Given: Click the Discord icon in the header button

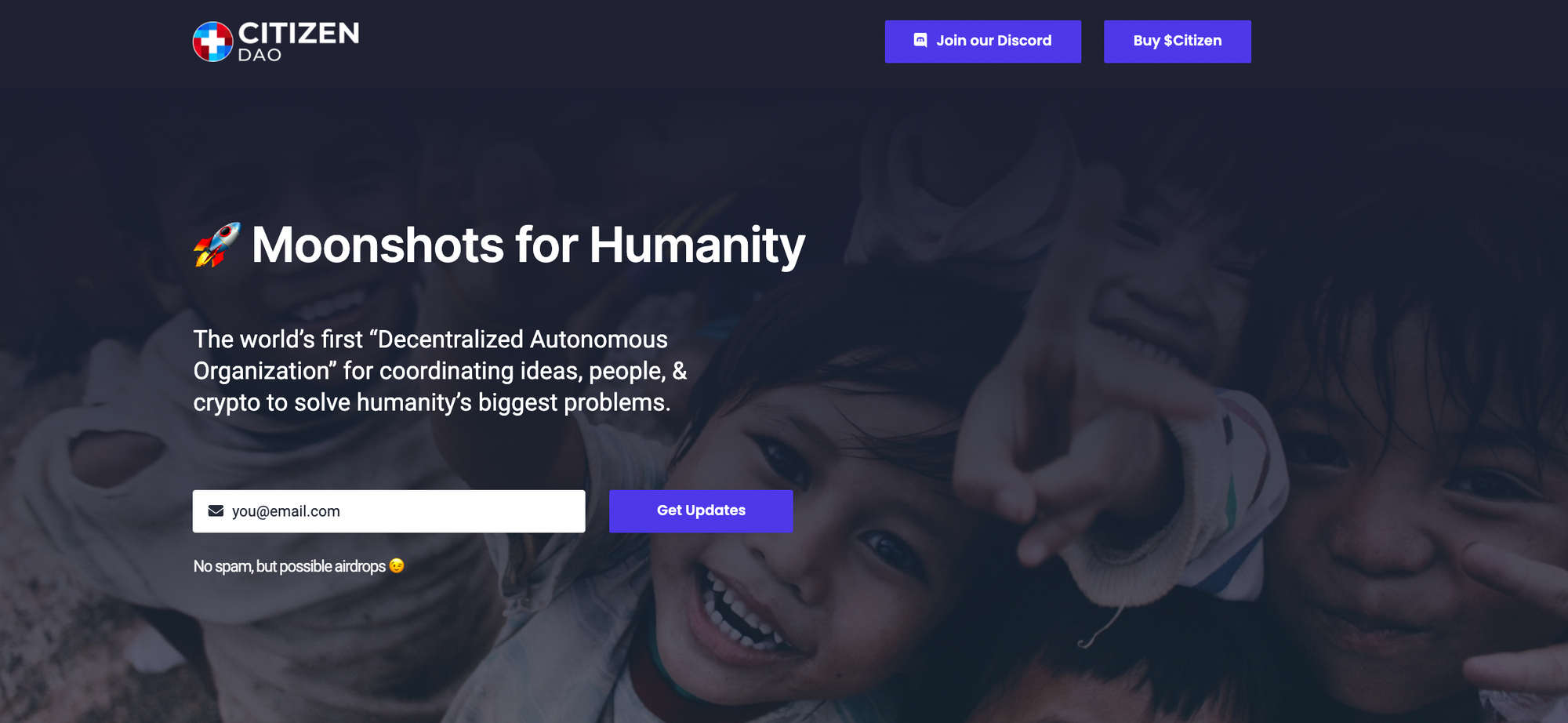Looking at the screenshot, I should (x=920, y=40).
